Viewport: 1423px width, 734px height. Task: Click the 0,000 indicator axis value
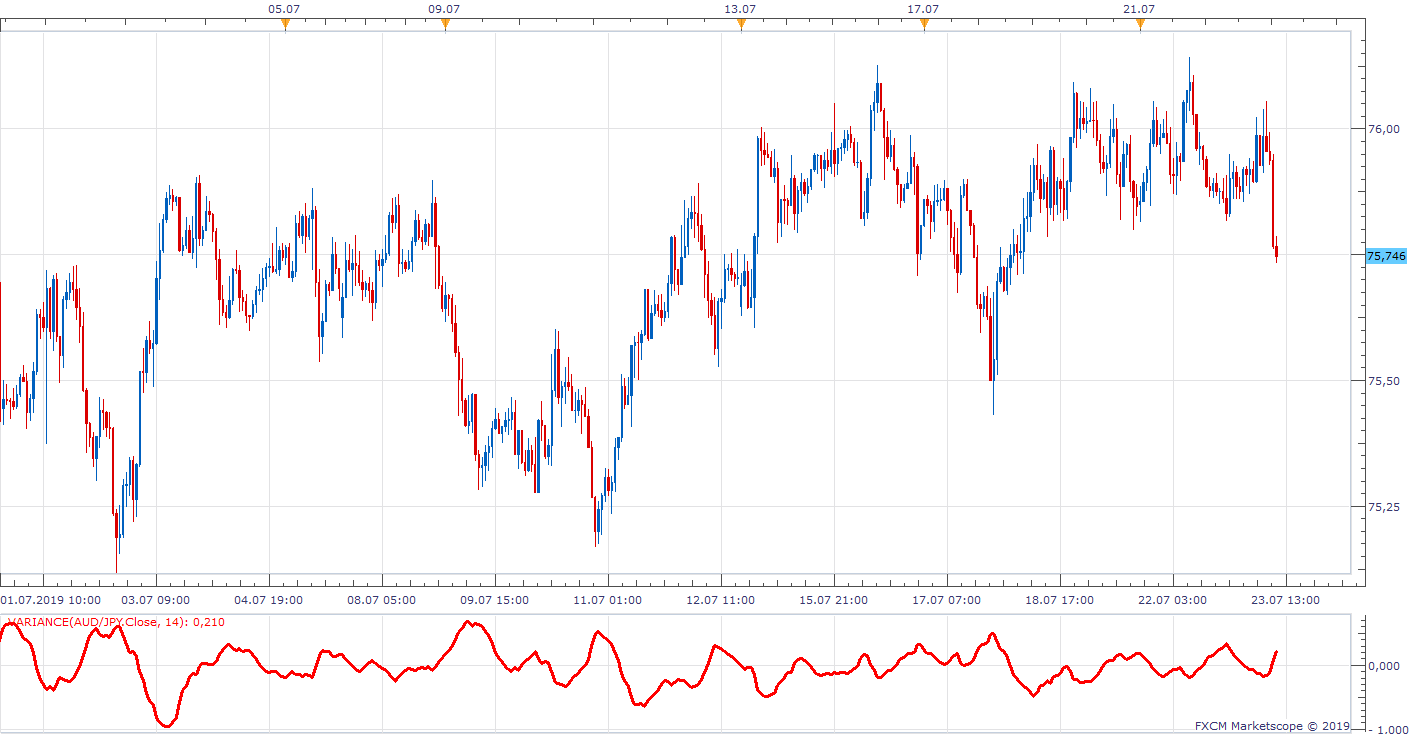click(x=1384, y=666)
